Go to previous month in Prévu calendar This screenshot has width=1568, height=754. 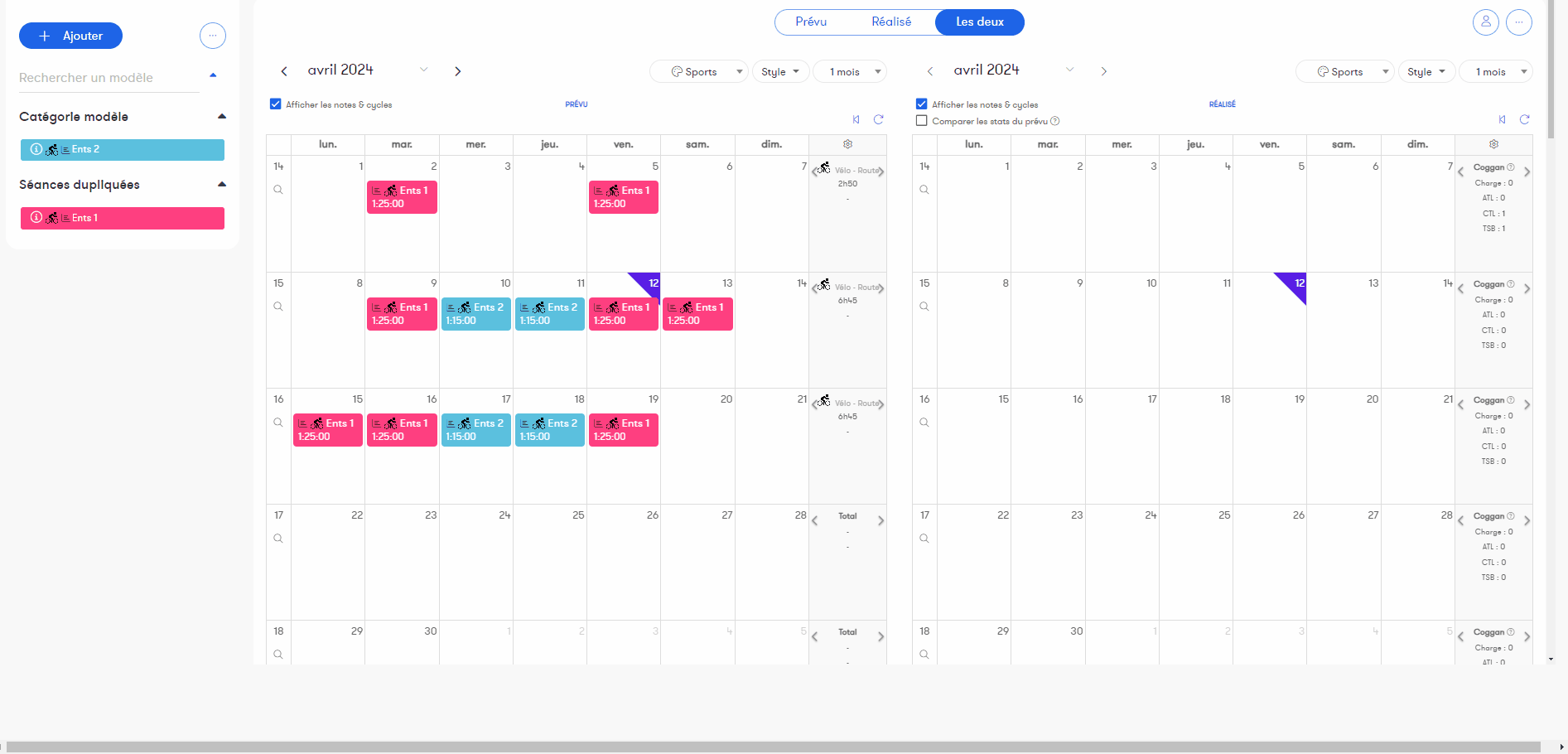pyautogui.click(x=284, y=71)
